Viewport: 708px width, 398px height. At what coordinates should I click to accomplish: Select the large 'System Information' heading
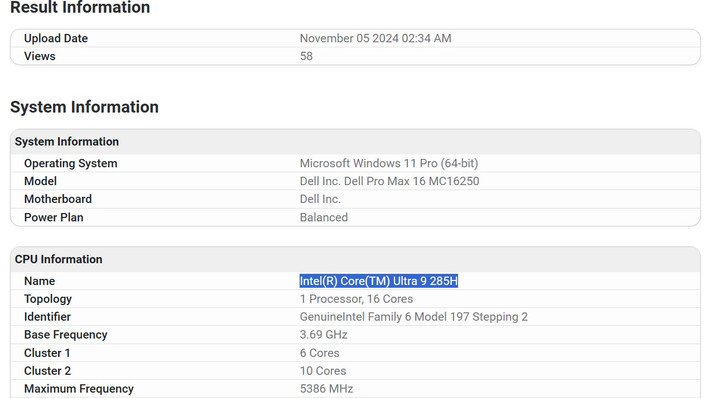coord(84,107)
